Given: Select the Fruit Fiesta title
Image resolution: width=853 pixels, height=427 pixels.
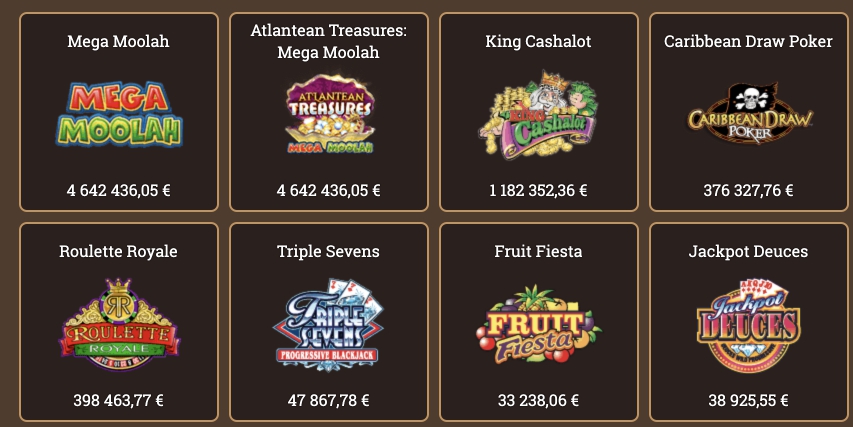Looking at the screenshot, I should (x=539, y=251).
